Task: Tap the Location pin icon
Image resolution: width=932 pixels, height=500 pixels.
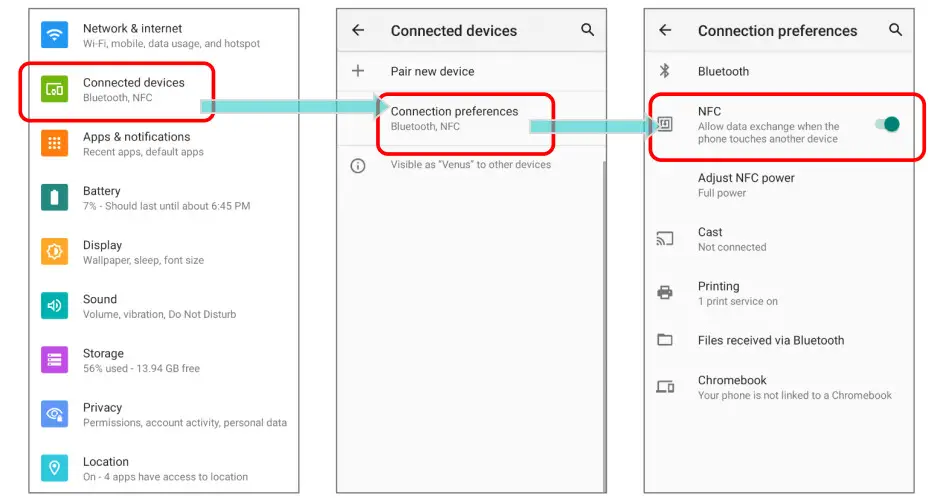Action: click(x=54, y=467)
